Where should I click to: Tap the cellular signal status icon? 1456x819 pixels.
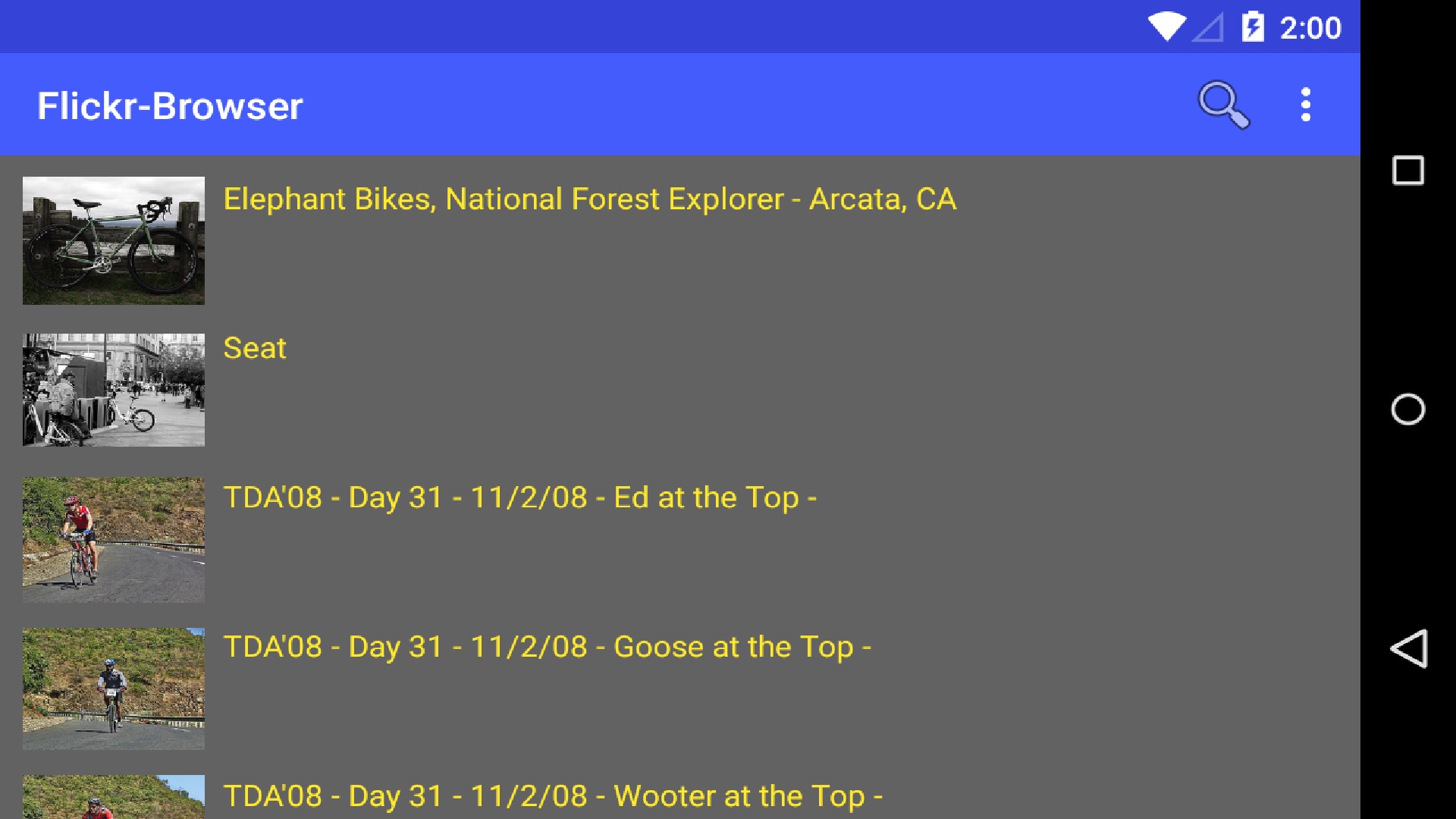pyautogui.click(x=1208, y=28)
